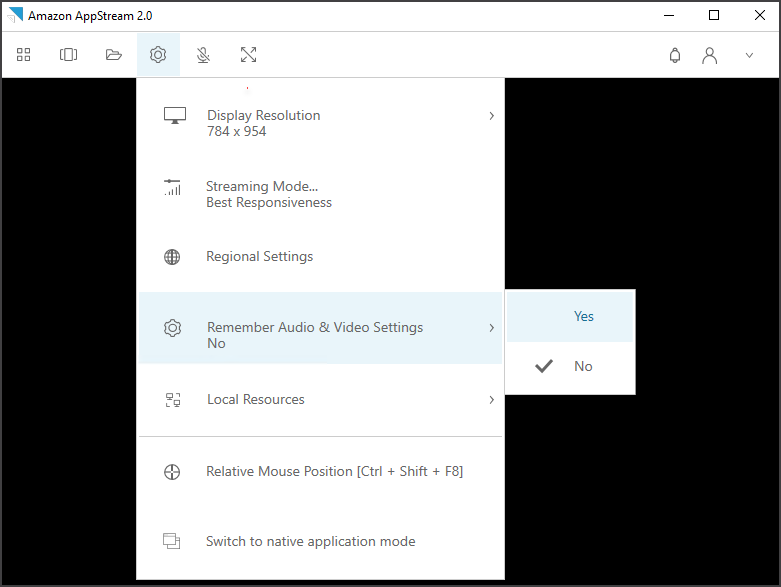Click Switch to native application mode
The width and height of the screenshot is (781, 587).
310,541
